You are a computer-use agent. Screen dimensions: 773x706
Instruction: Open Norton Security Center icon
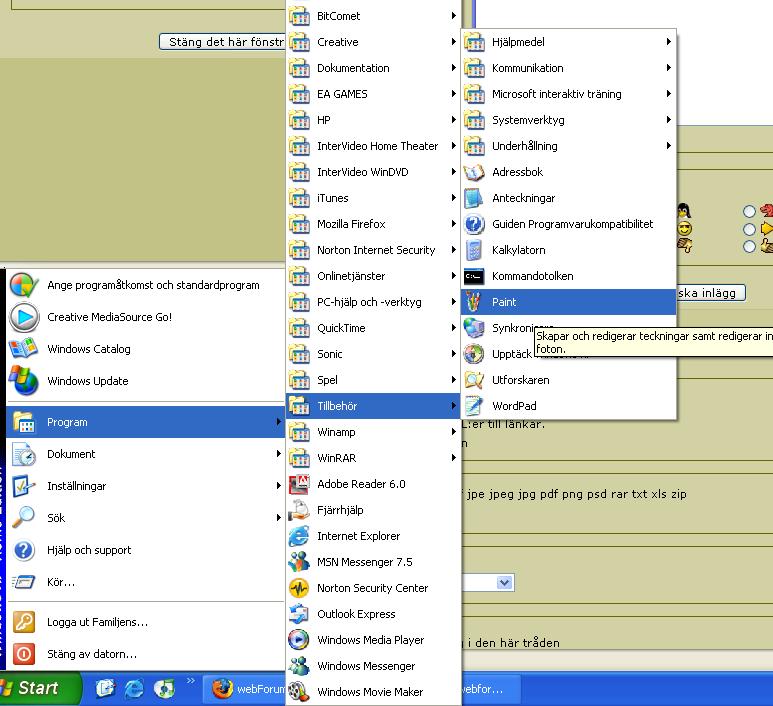pyautogui.click(x=299, y=588)
